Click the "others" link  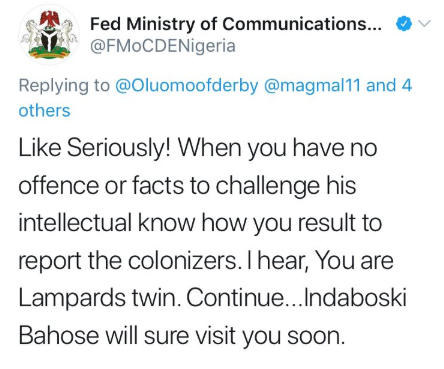[44, 111]
